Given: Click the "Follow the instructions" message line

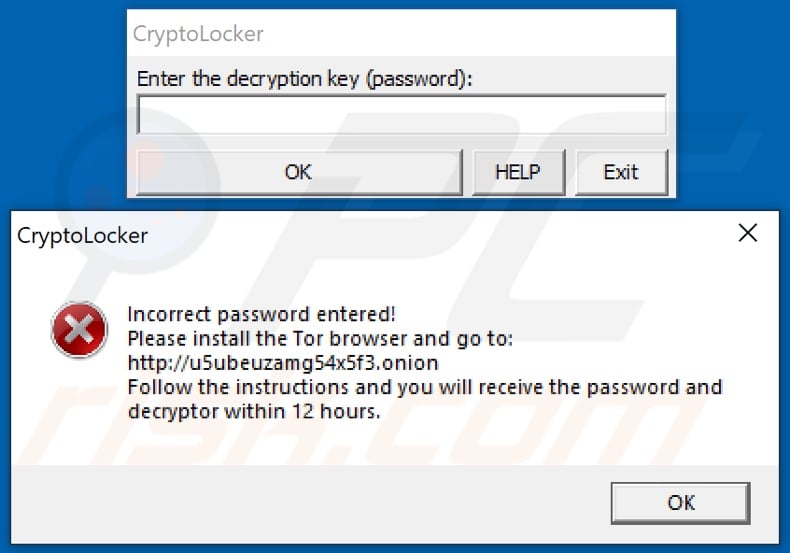Looking at the screenshot, I should point(424,386).
